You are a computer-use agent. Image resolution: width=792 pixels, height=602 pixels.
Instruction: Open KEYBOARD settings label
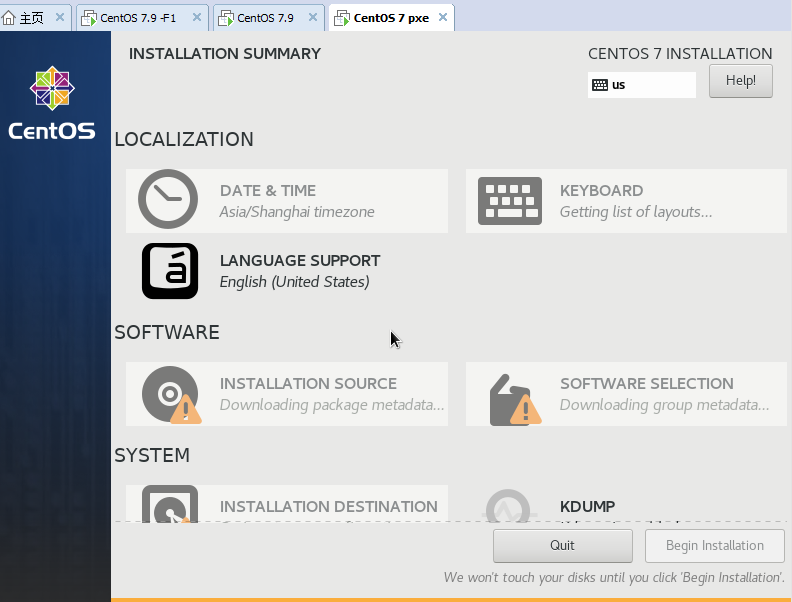pos(601,191)
